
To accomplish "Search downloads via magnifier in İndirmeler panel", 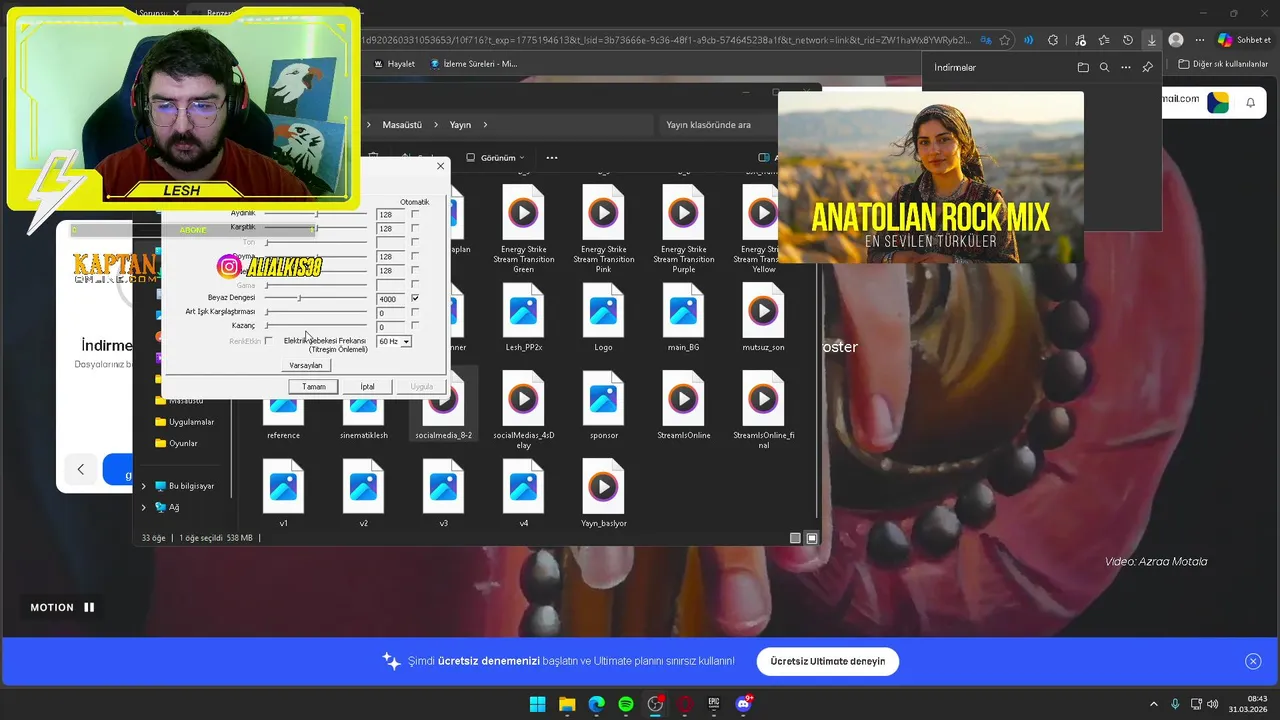I will [1104, 67].
